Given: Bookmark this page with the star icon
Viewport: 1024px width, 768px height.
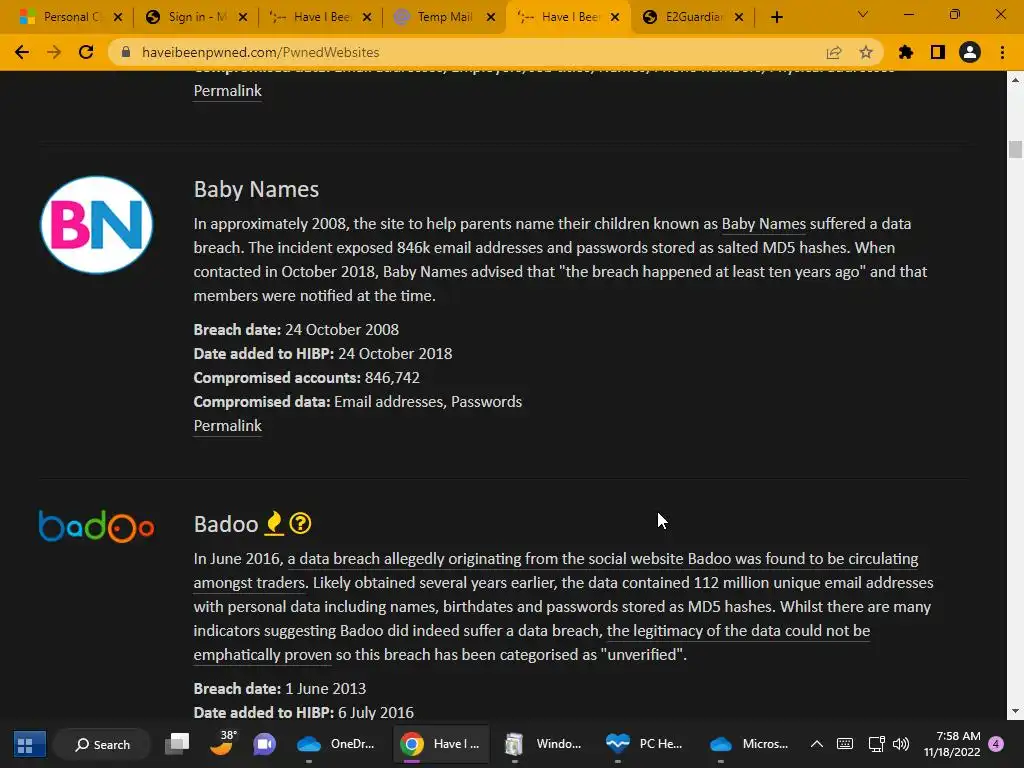Looking at the screenshot, I should [x=866, y=52].
